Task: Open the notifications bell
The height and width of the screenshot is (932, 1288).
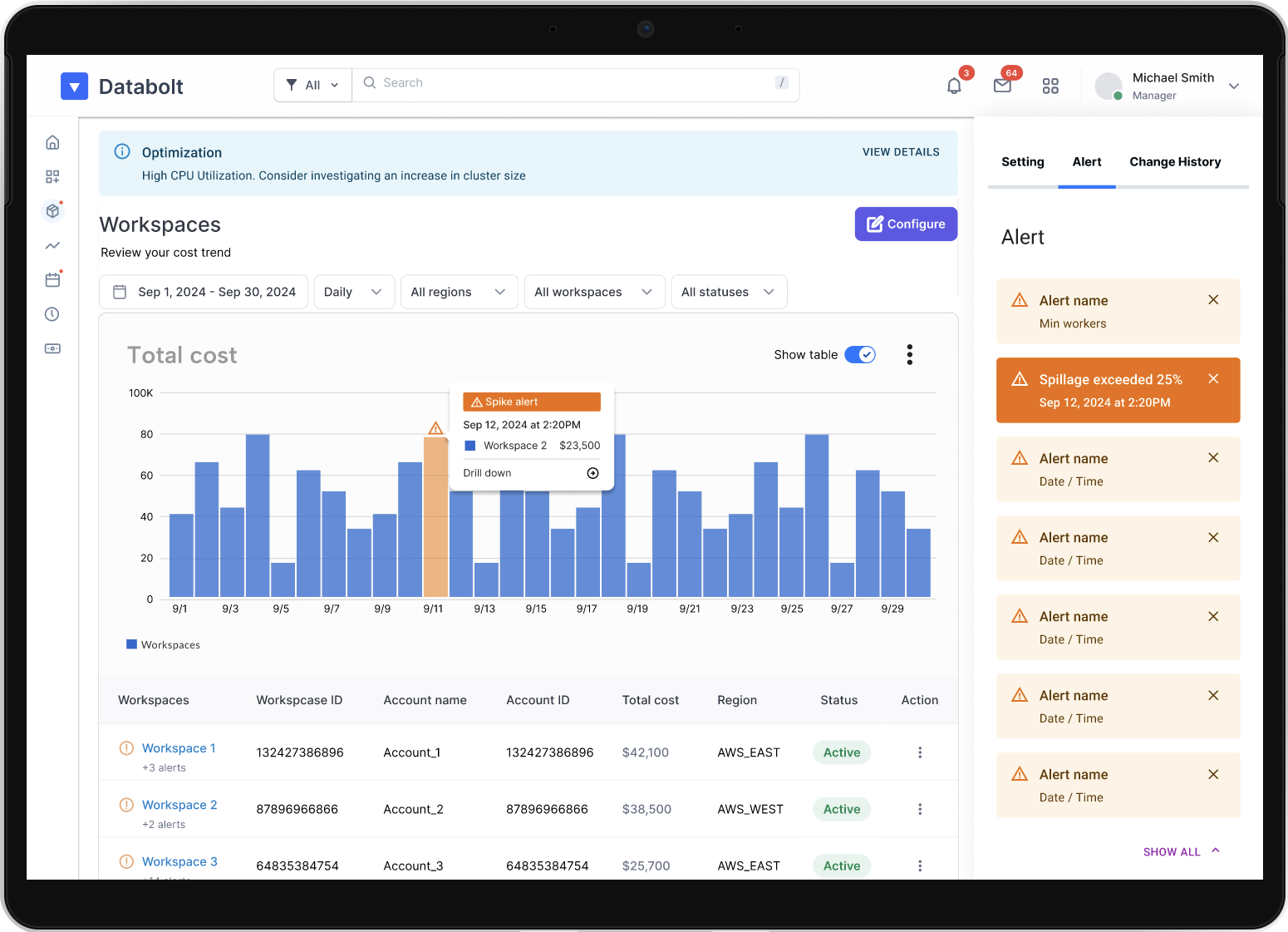Action: (x=954, y=86)
